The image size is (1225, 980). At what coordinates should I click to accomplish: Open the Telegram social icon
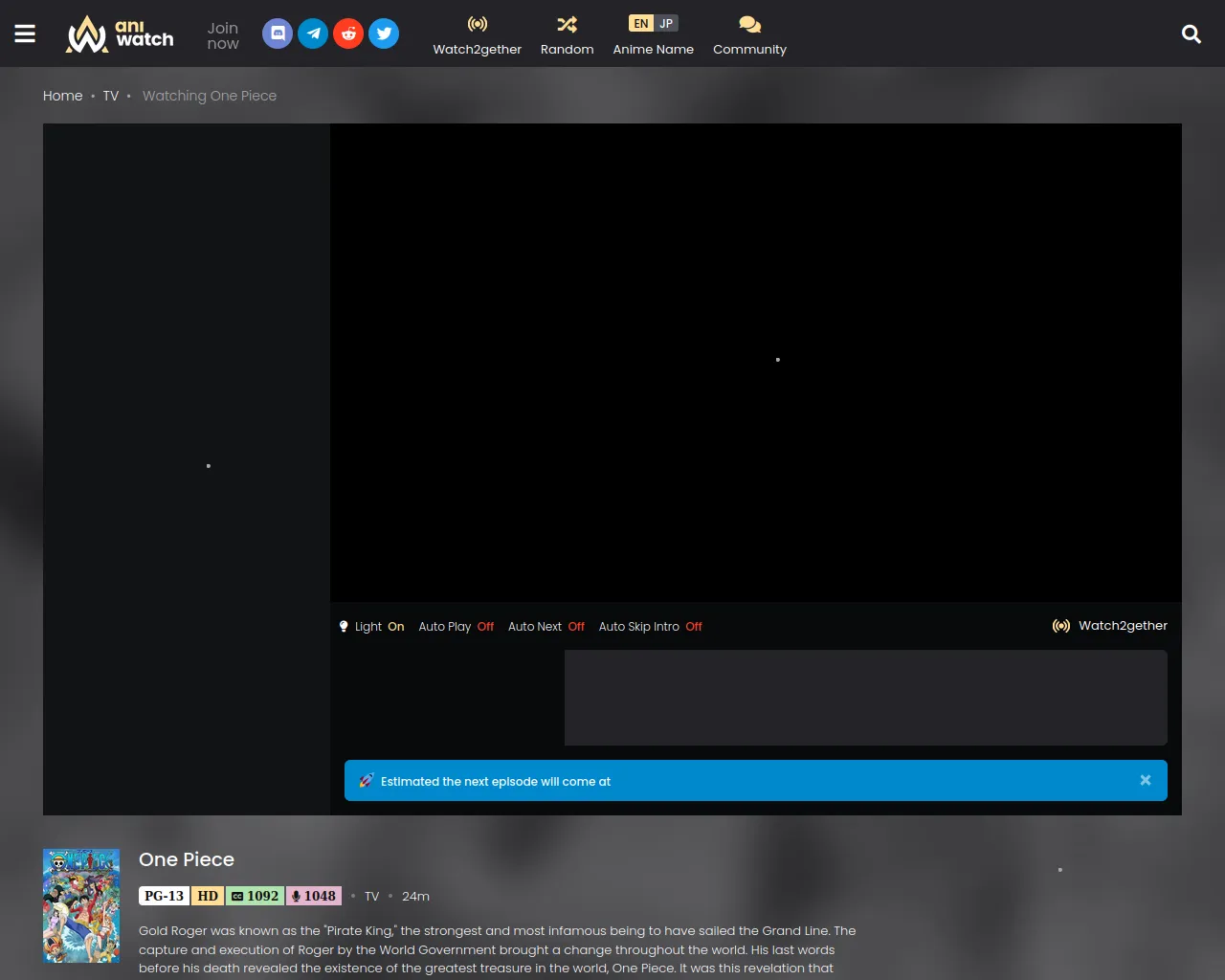click(313, 33)
